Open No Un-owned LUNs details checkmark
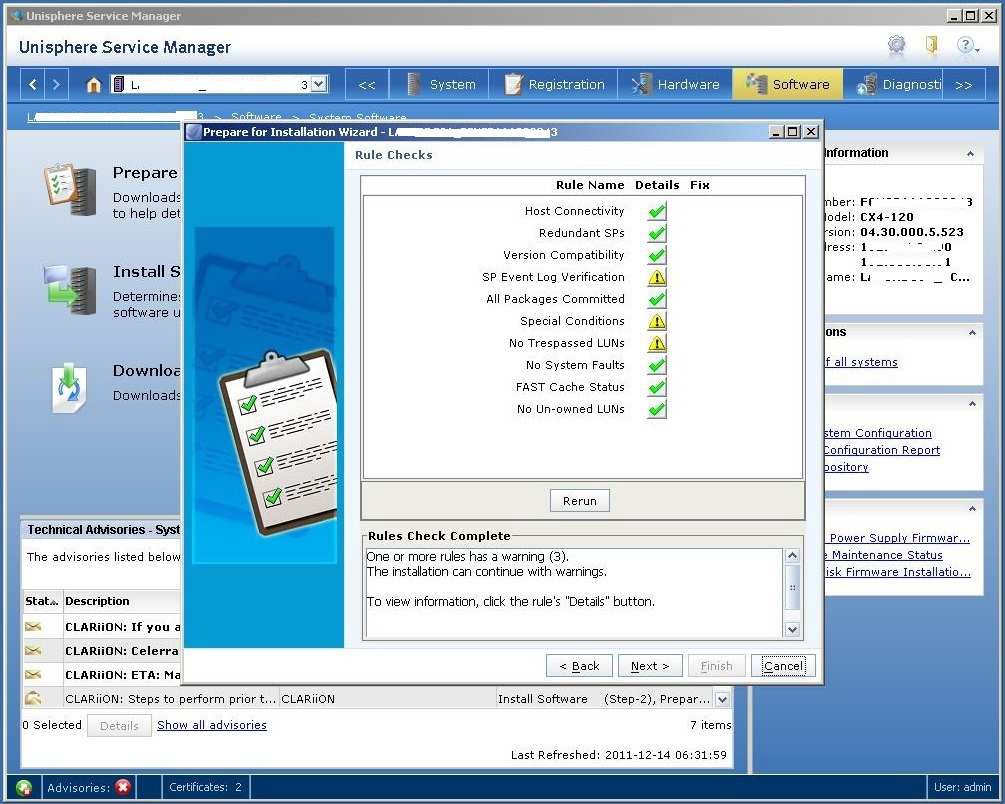 point(656,409)
